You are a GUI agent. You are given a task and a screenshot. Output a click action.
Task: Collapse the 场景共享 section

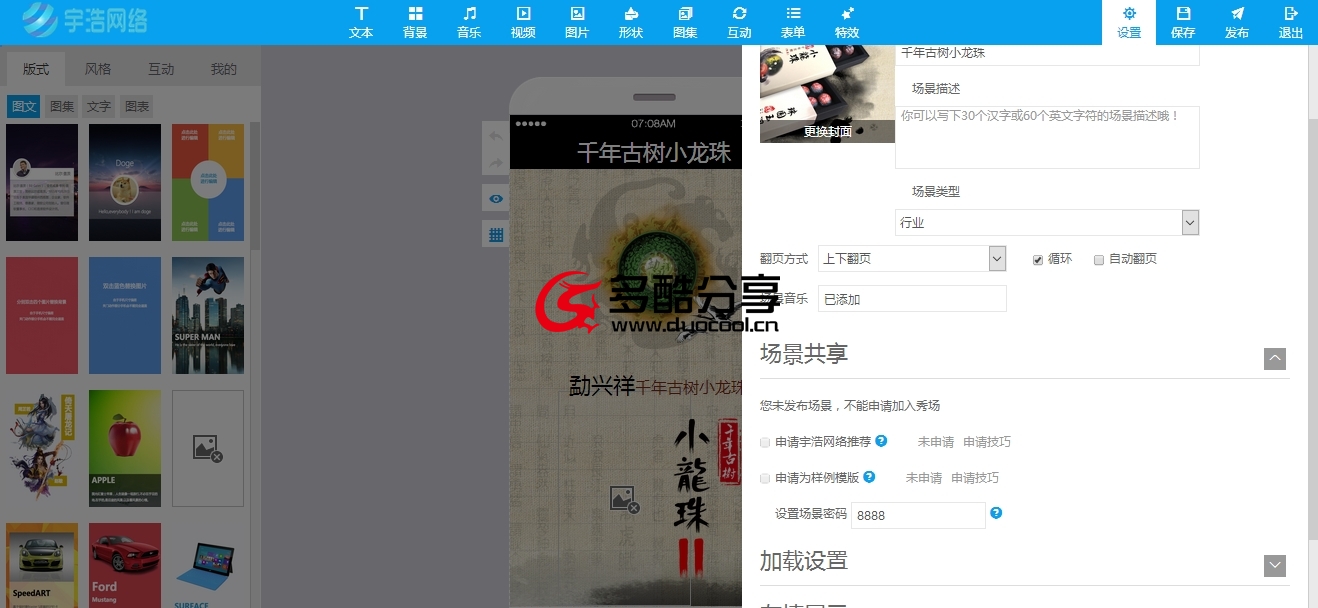(x=1274, y=358)
